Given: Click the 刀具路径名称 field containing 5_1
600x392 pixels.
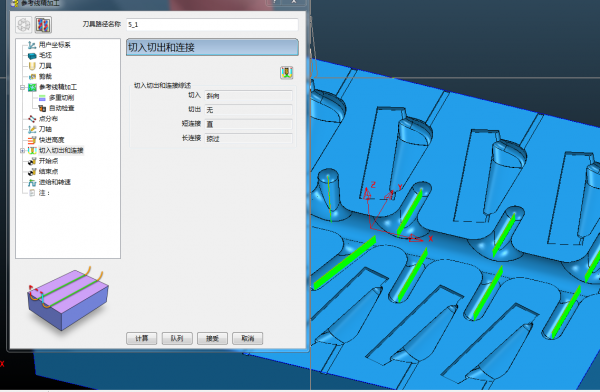Looking at the screenshot, I should (x=212, y=24).
